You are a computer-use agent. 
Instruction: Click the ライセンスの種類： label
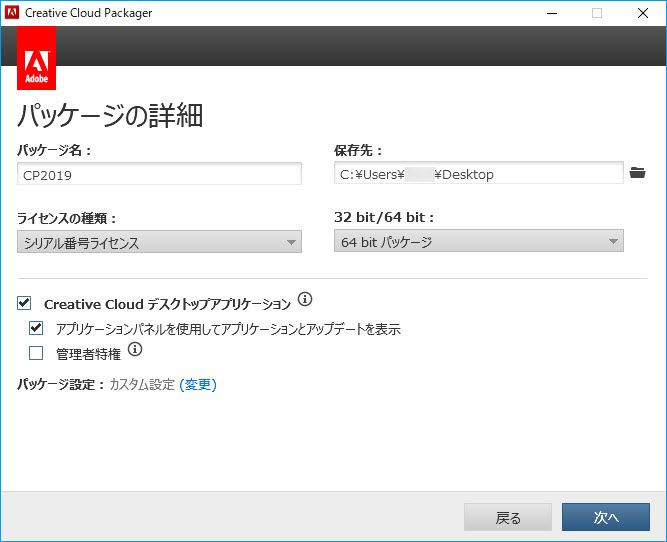(67, 218)
